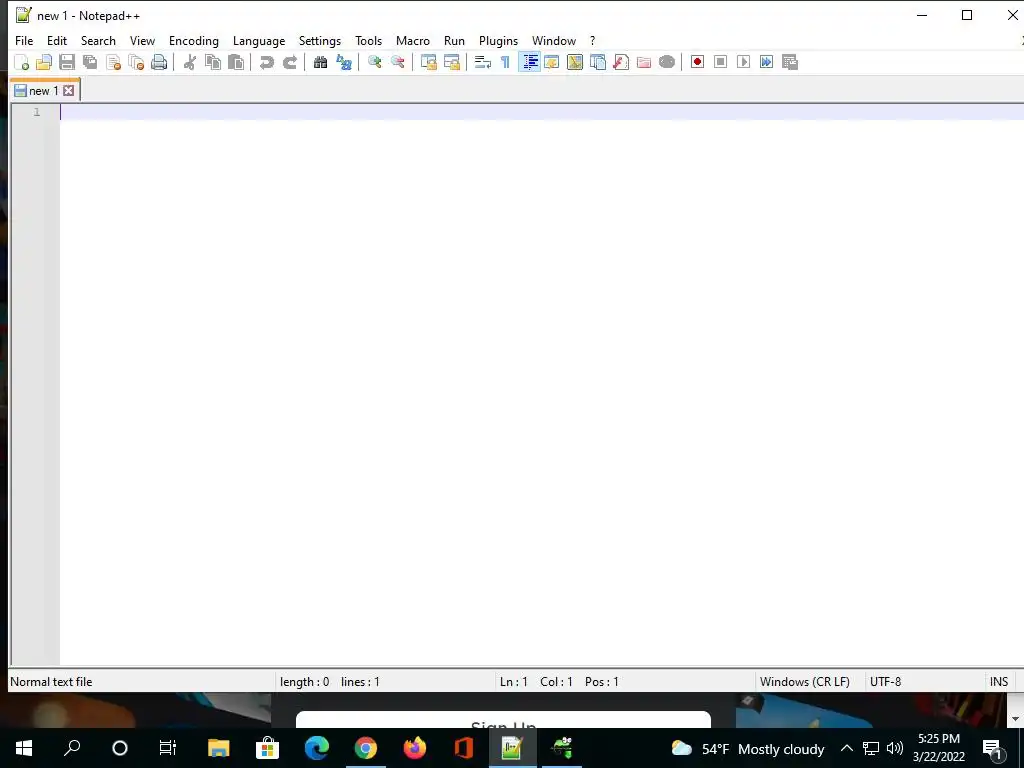Toggle the Function List panel icon
This screenshot has width=1024, height=768.
621,62
